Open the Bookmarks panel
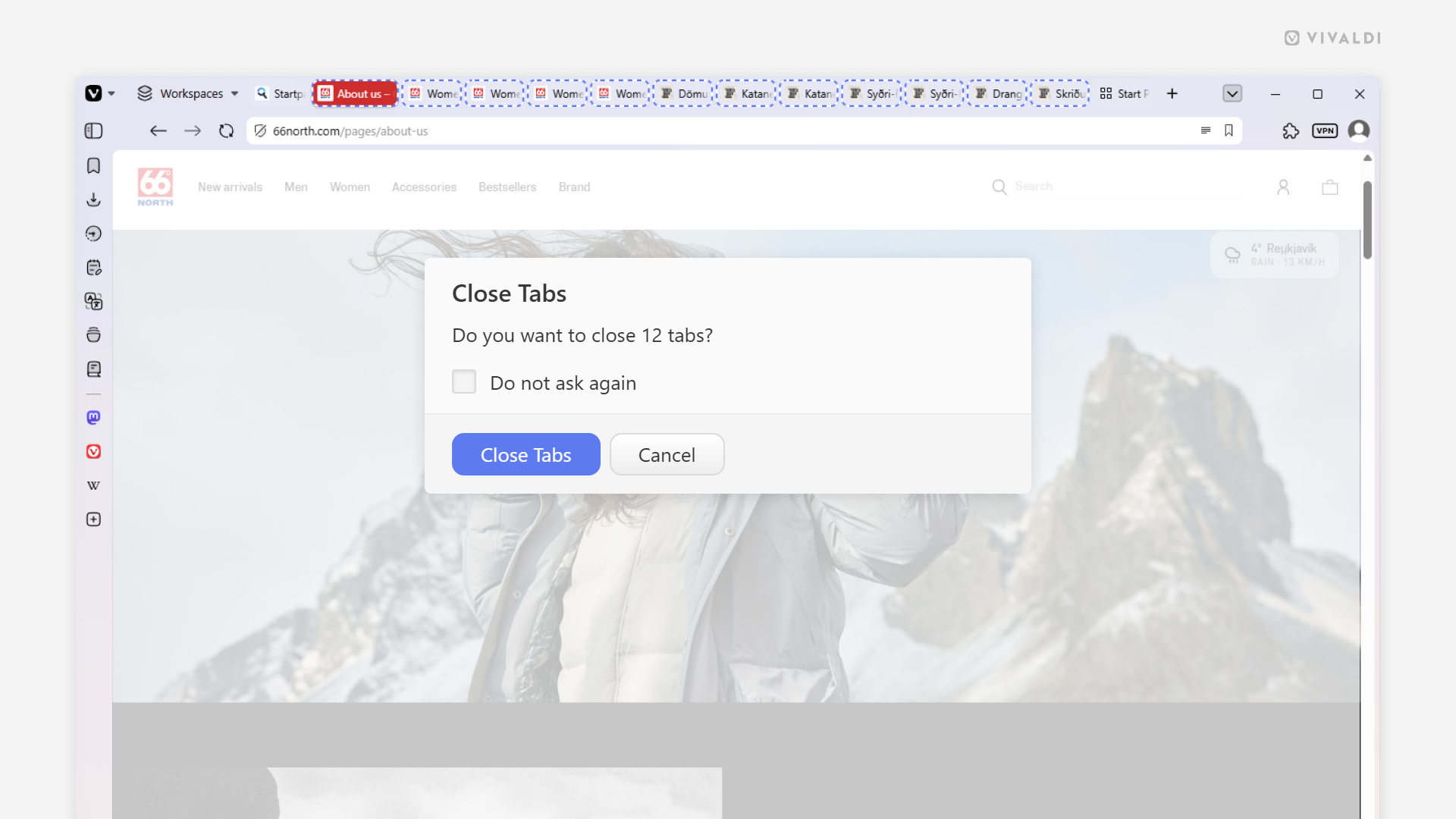 pyautogui.click(x=93, y=166)
